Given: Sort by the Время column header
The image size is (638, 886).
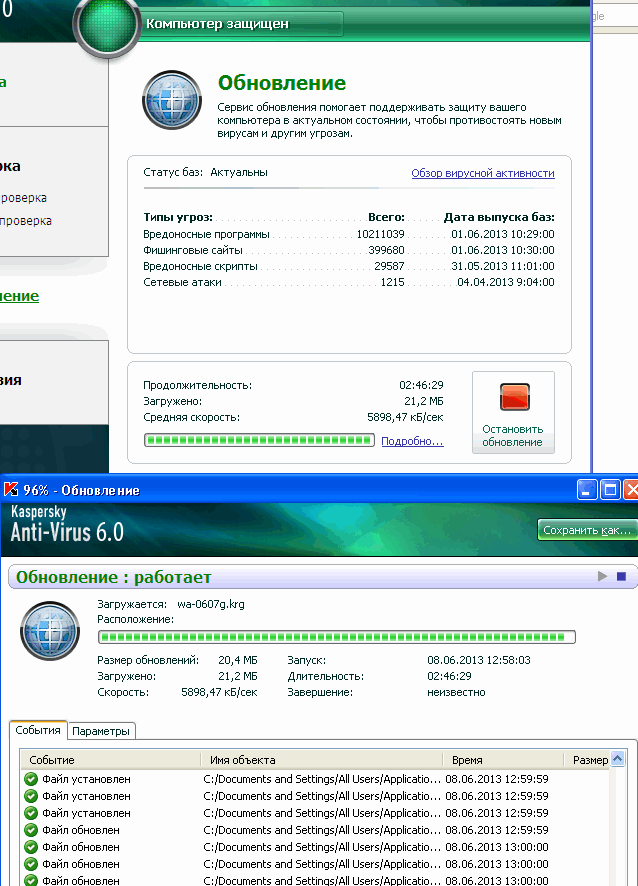Looking at the screenshot, I should (504, 760).
